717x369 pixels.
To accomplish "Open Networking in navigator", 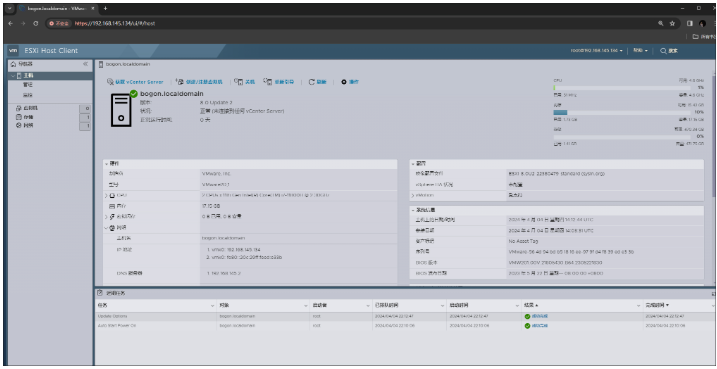I will coord(25,125).
